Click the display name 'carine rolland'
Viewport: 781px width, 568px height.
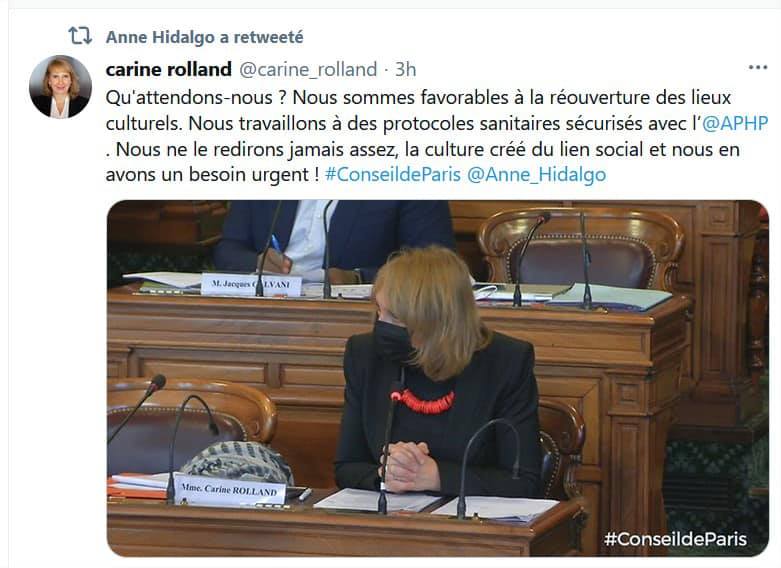click(168, 69)
